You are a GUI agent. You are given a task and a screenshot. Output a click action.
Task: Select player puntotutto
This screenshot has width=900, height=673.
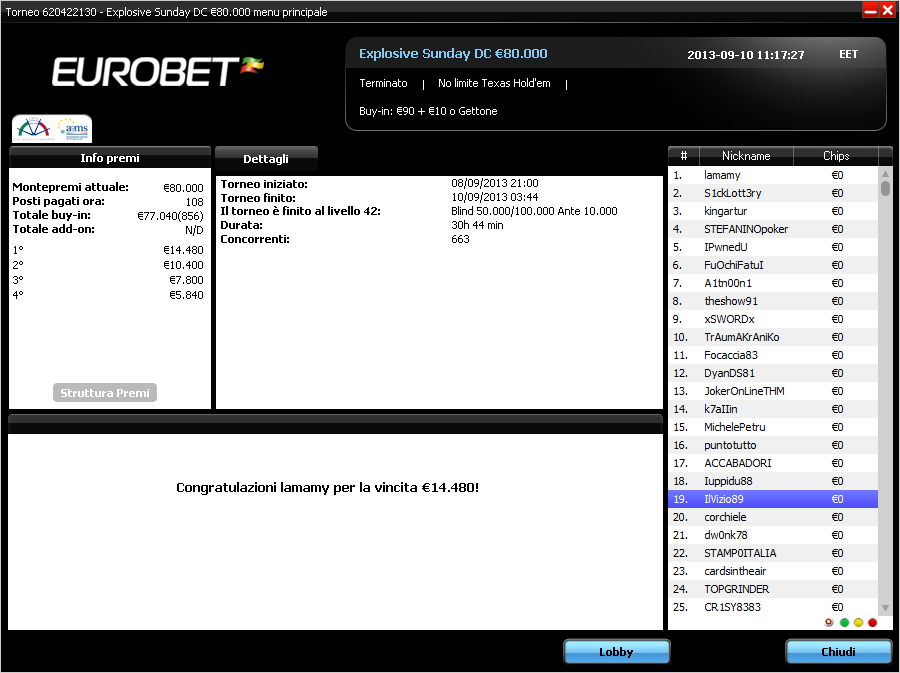click(773, 445)
